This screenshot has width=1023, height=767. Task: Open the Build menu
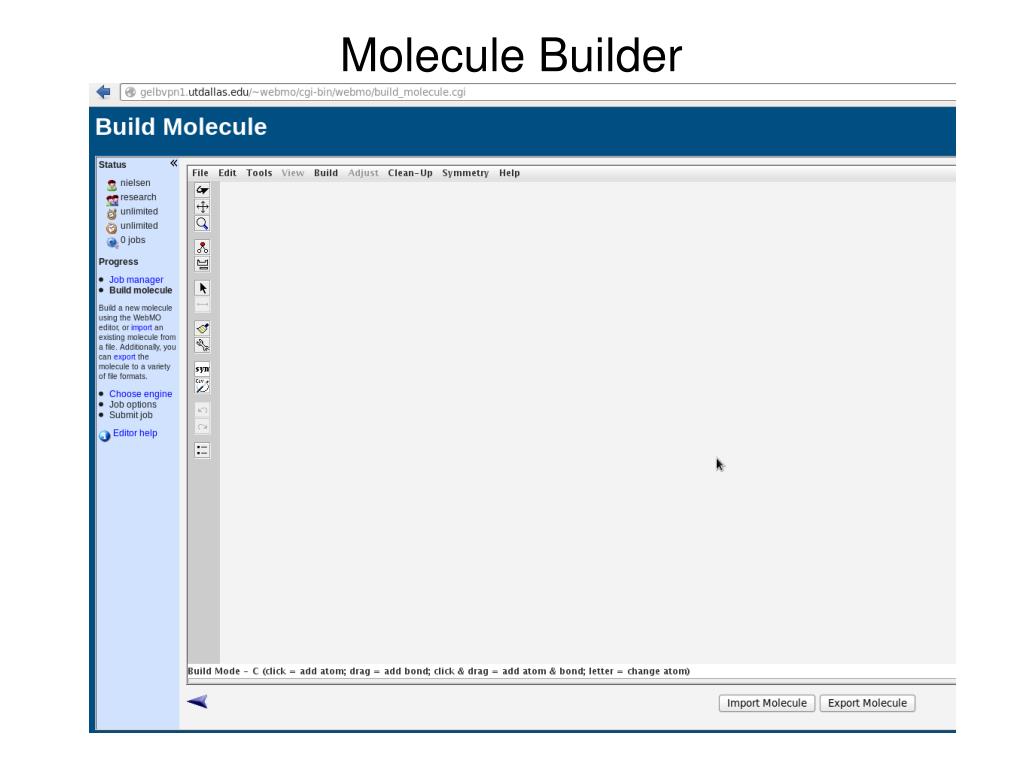point(326,173)
